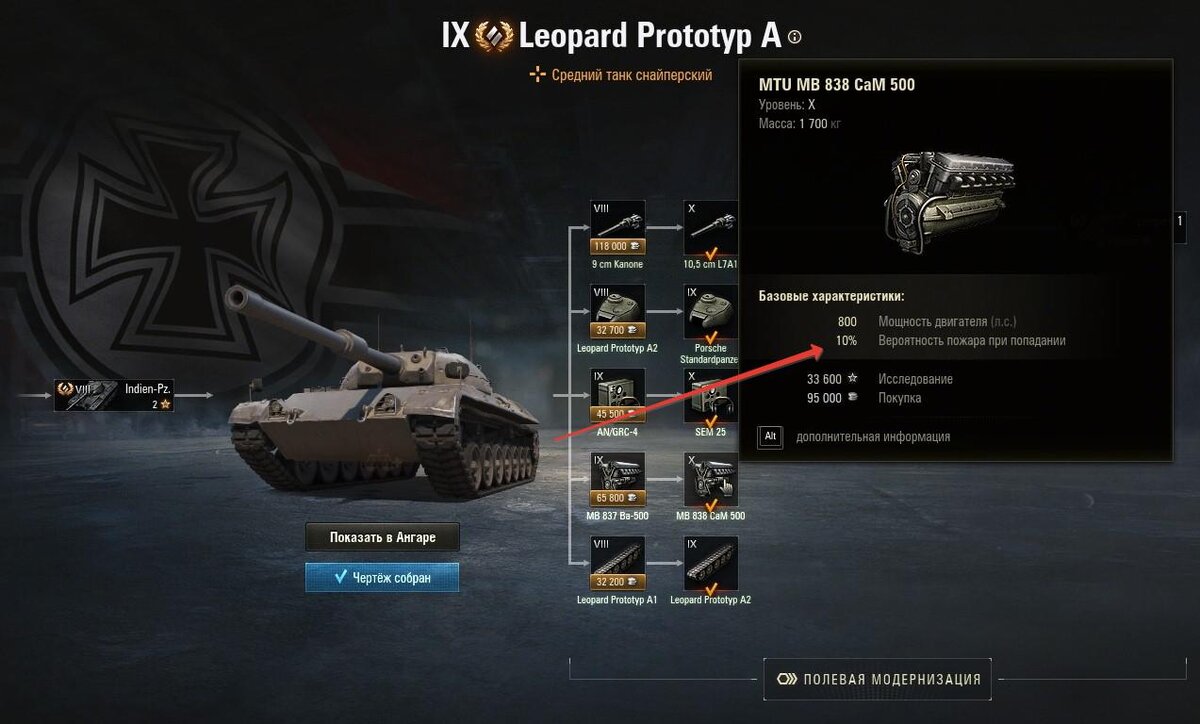Click the info icon beside Leopard Prototyp A
The height and width of the screenshot is (724, 1200).
pyautogui.click(x=795, y=37)
